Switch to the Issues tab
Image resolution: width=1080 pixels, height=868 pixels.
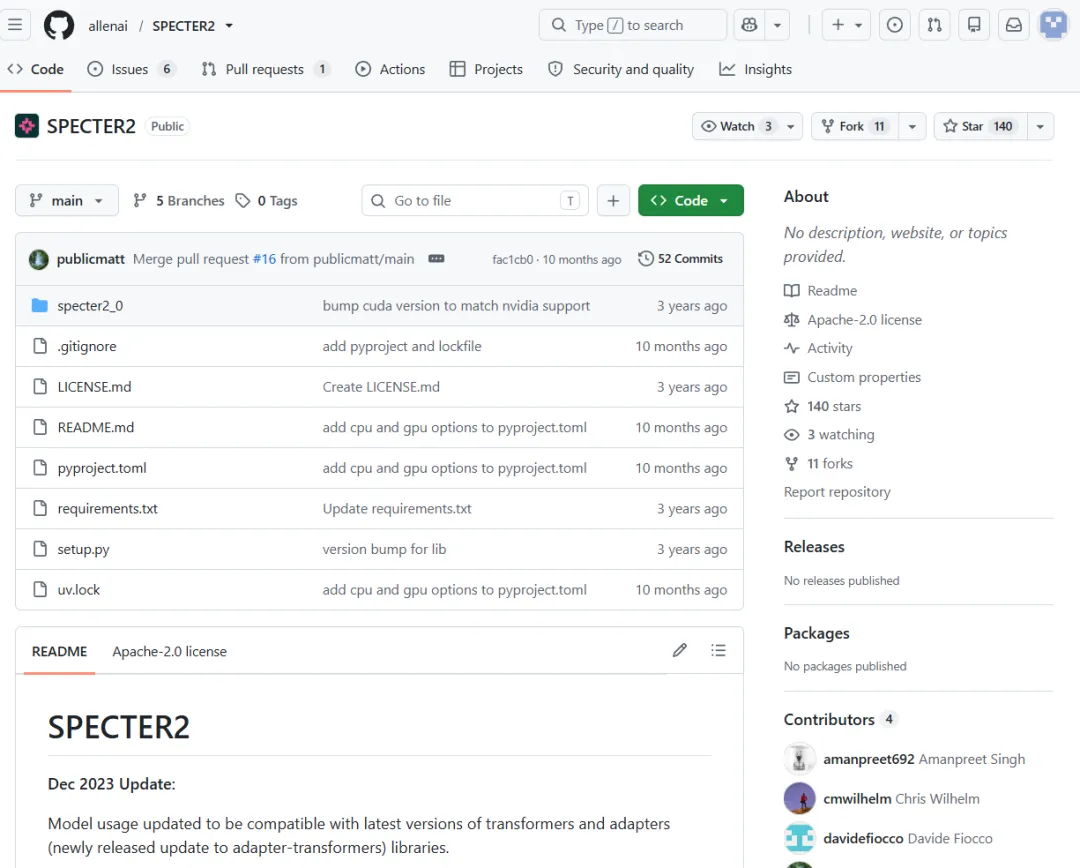click(130, 69)
